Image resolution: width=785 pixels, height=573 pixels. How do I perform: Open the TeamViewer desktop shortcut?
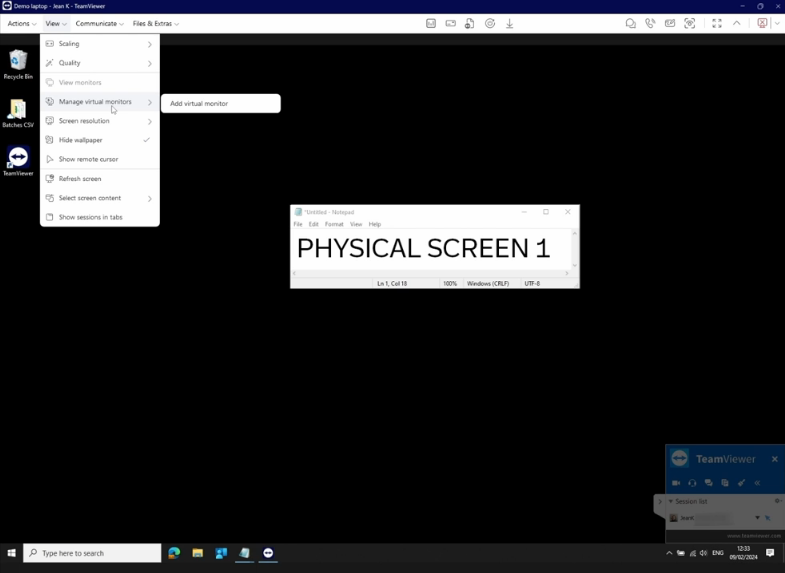pos(18,161)
